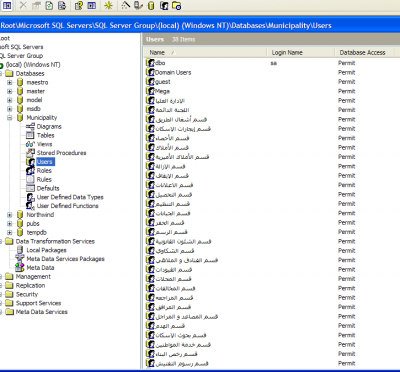The image size is (400, 372).
Task: Select the Management folder
Action: [33, 277]
